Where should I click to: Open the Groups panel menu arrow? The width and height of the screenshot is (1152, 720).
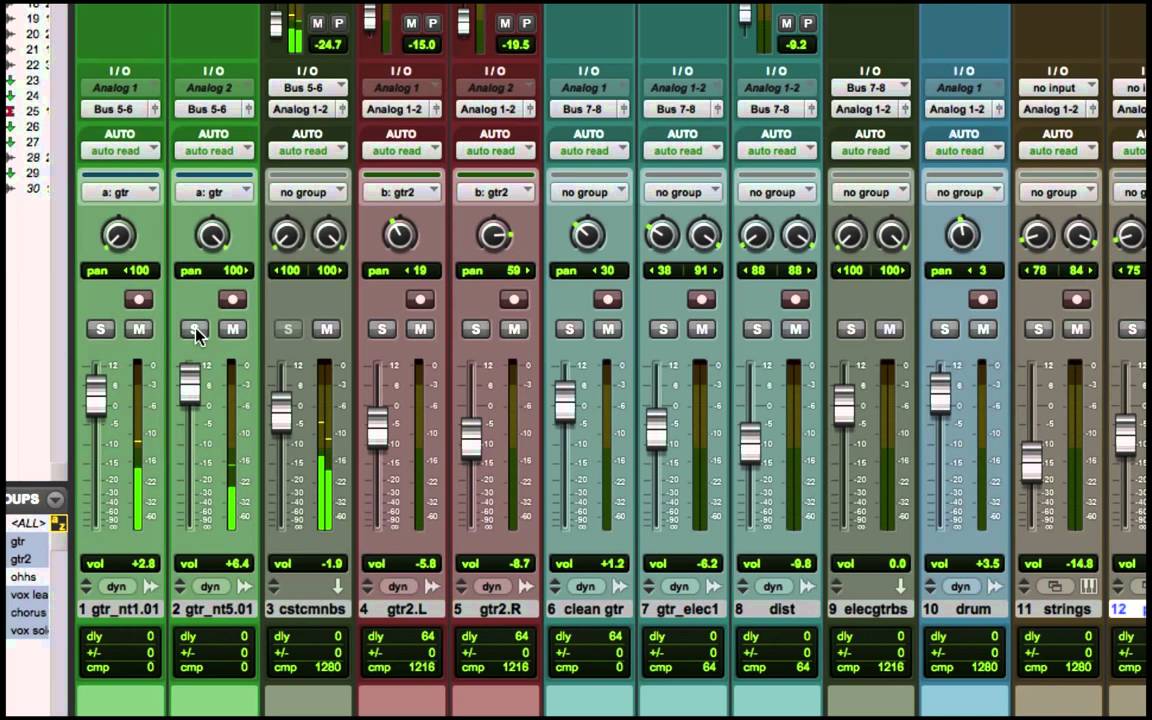pos(55,500)
